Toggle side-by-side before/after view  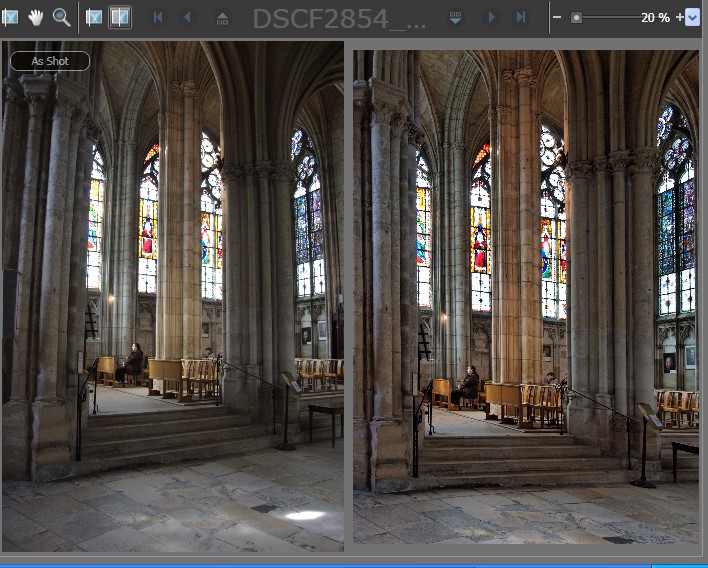(120, 18)
